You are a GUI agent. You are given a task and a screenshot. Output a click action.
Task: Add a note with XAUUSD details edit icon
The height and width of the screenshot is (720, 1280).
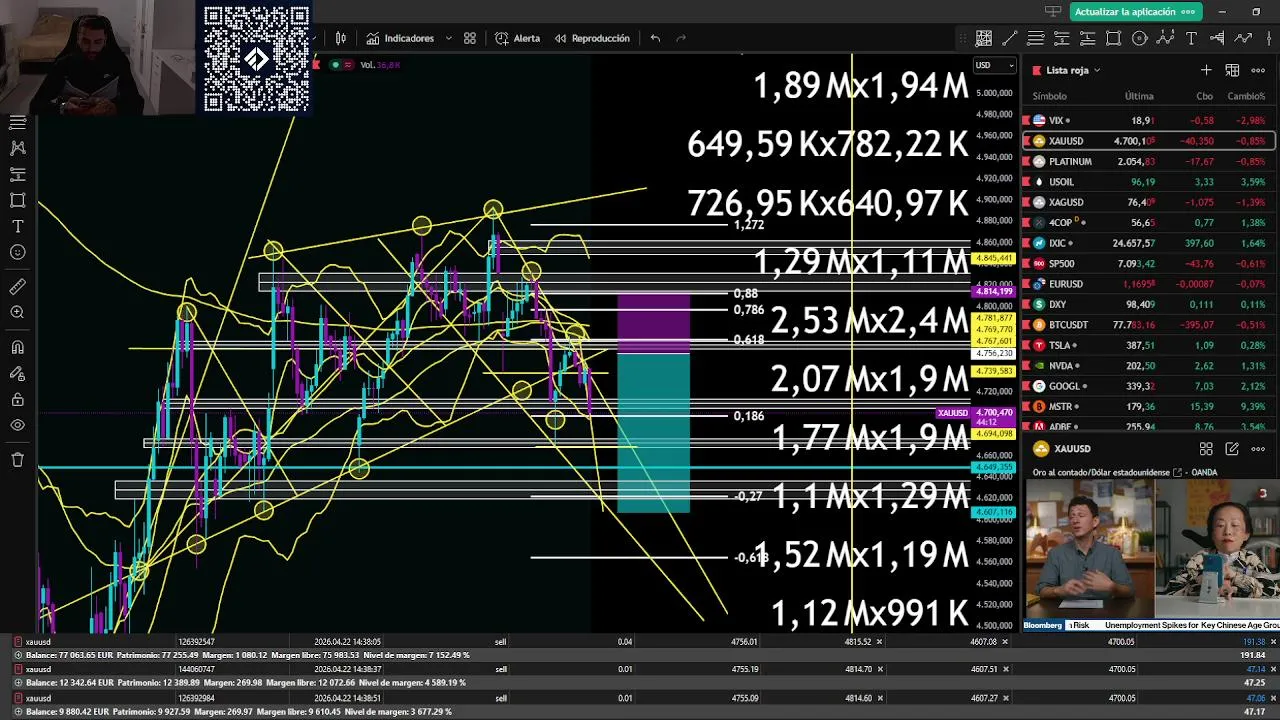click(x=1232, y=449)
